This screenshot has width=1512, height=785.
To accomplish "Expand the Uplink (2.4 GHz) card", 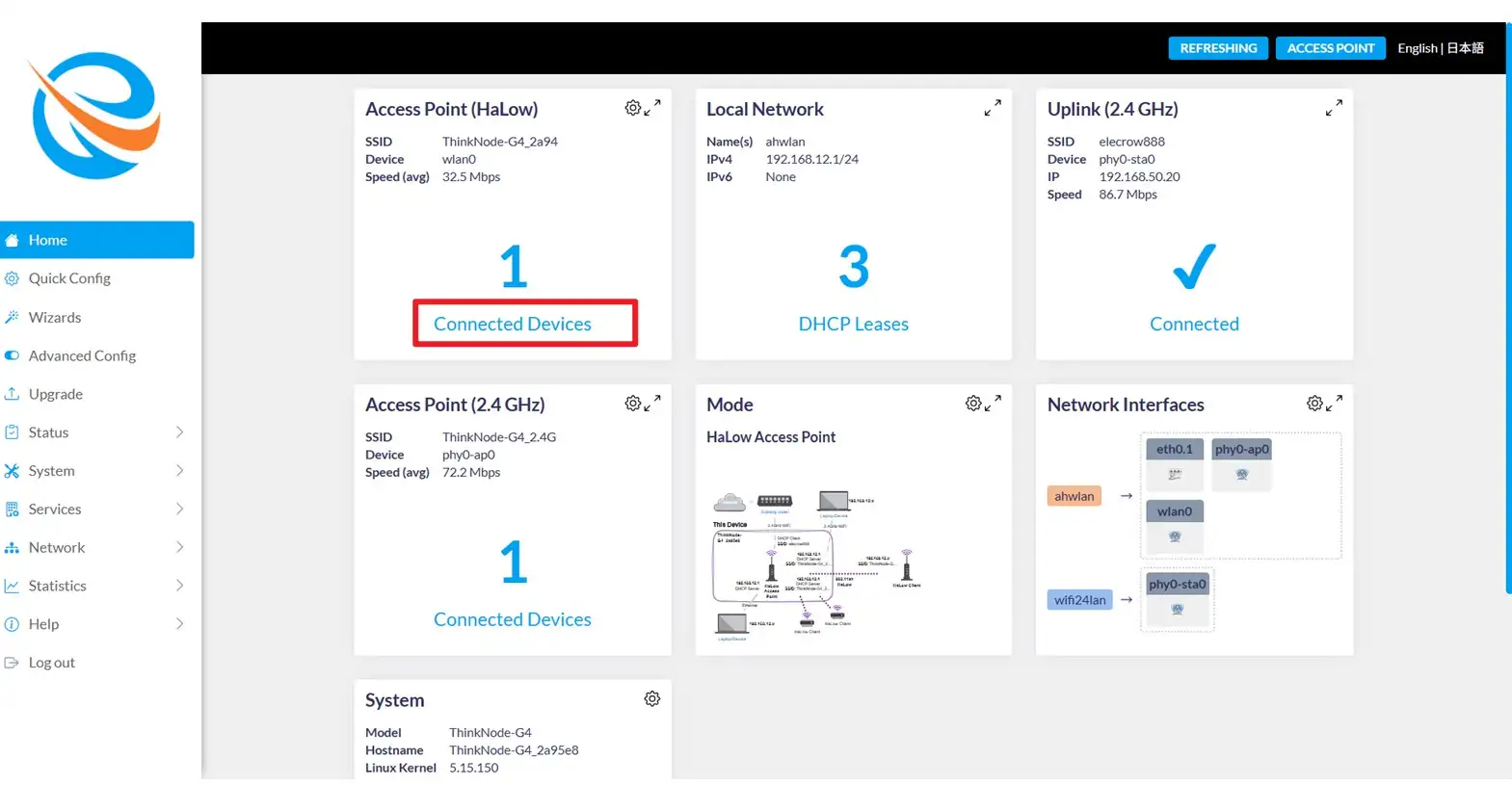I will (x=1334, y=108).
